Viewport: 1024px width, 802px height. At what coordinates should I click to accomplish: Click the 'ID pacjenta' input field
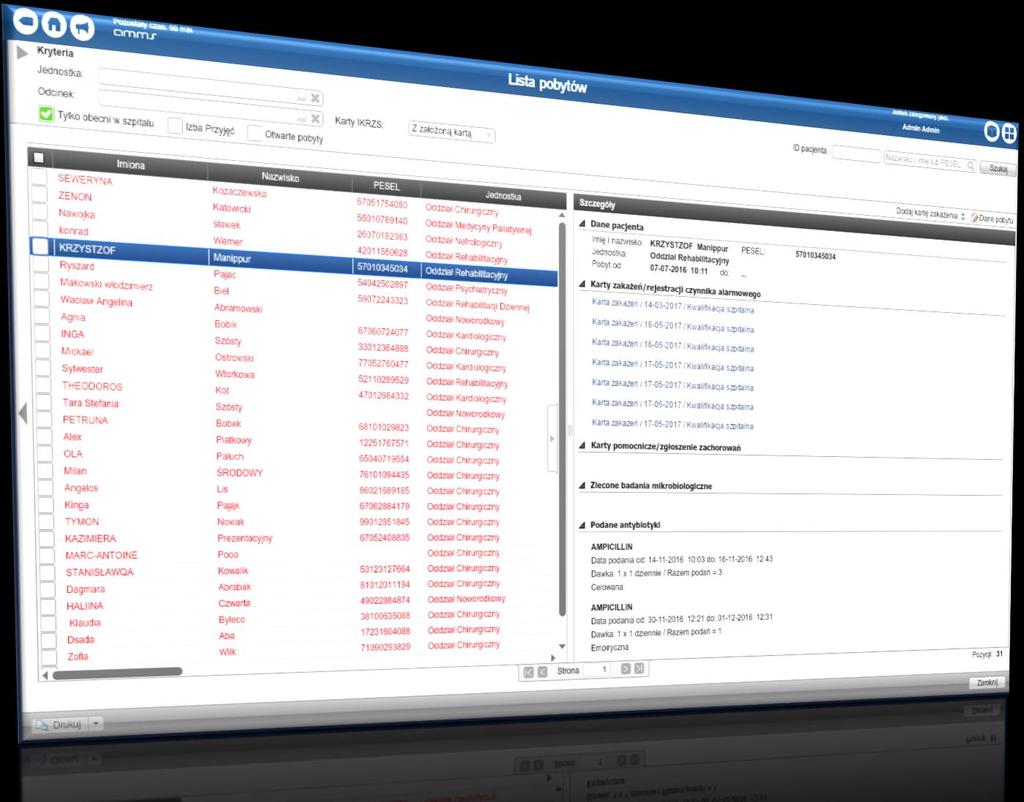pos(856,154)
